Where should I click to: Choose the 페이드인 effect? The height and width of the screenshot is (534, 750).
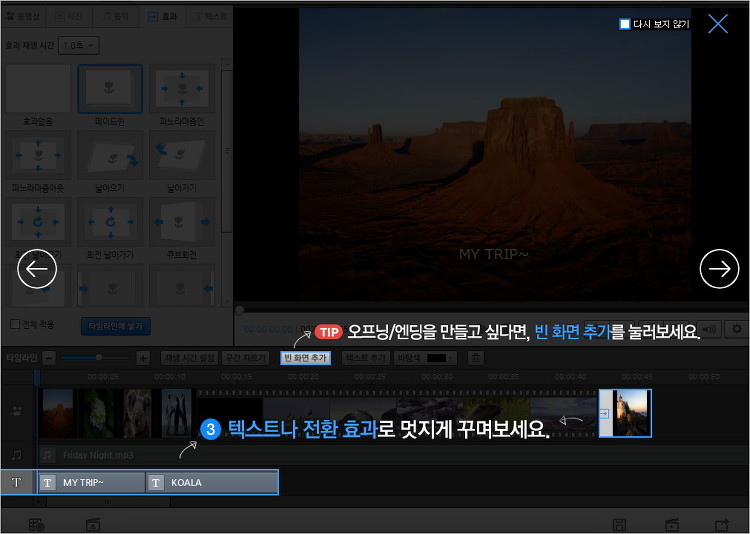(110, 89)
